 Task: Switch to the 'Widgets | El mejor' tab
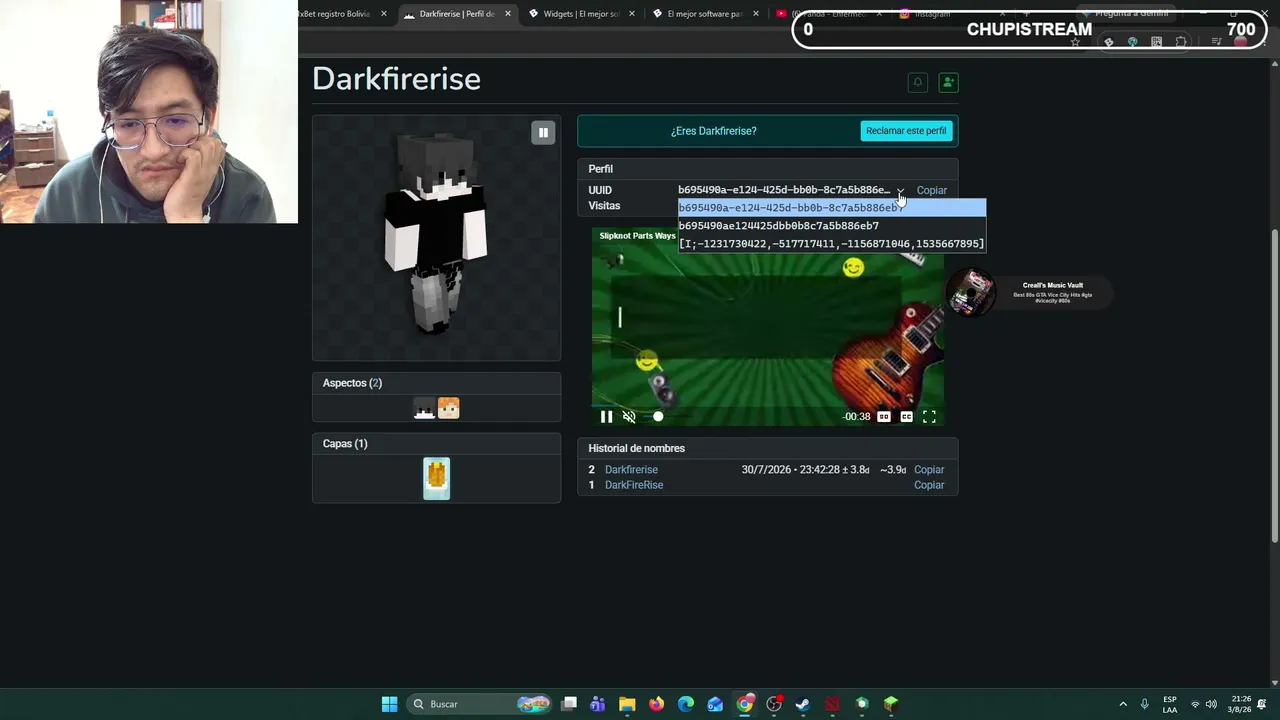(x=581, y=14)
